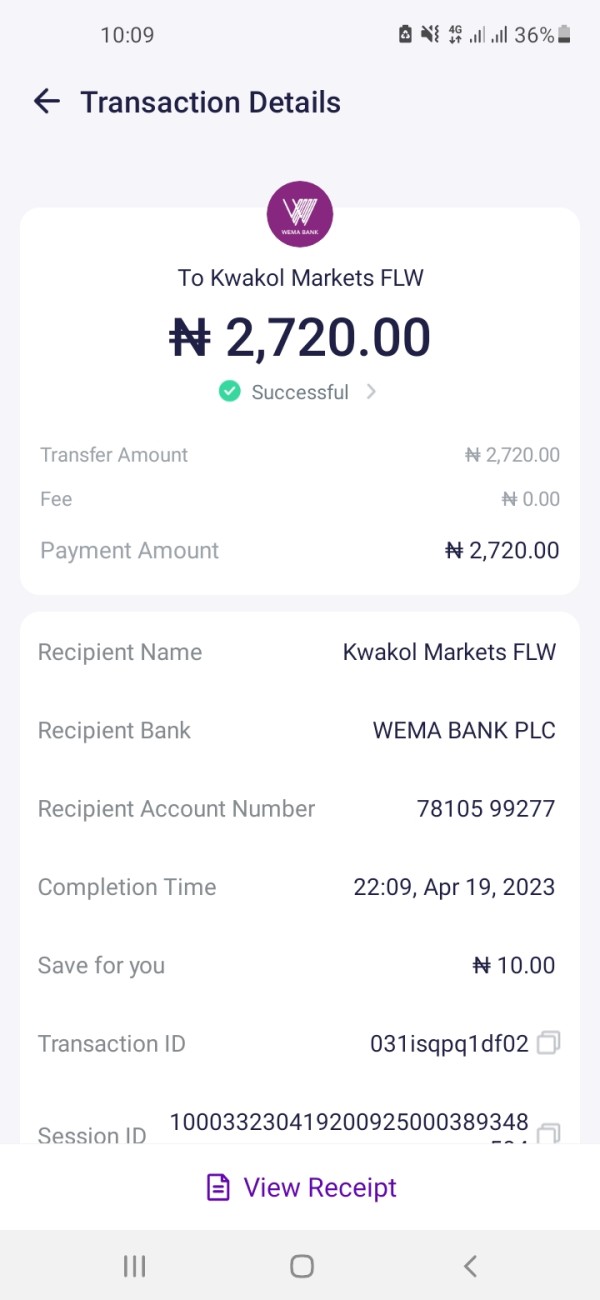This screenshot has height=1300, width=600.
Task: Tap the Transaction Details page title
Action: [x=210, y=102]
